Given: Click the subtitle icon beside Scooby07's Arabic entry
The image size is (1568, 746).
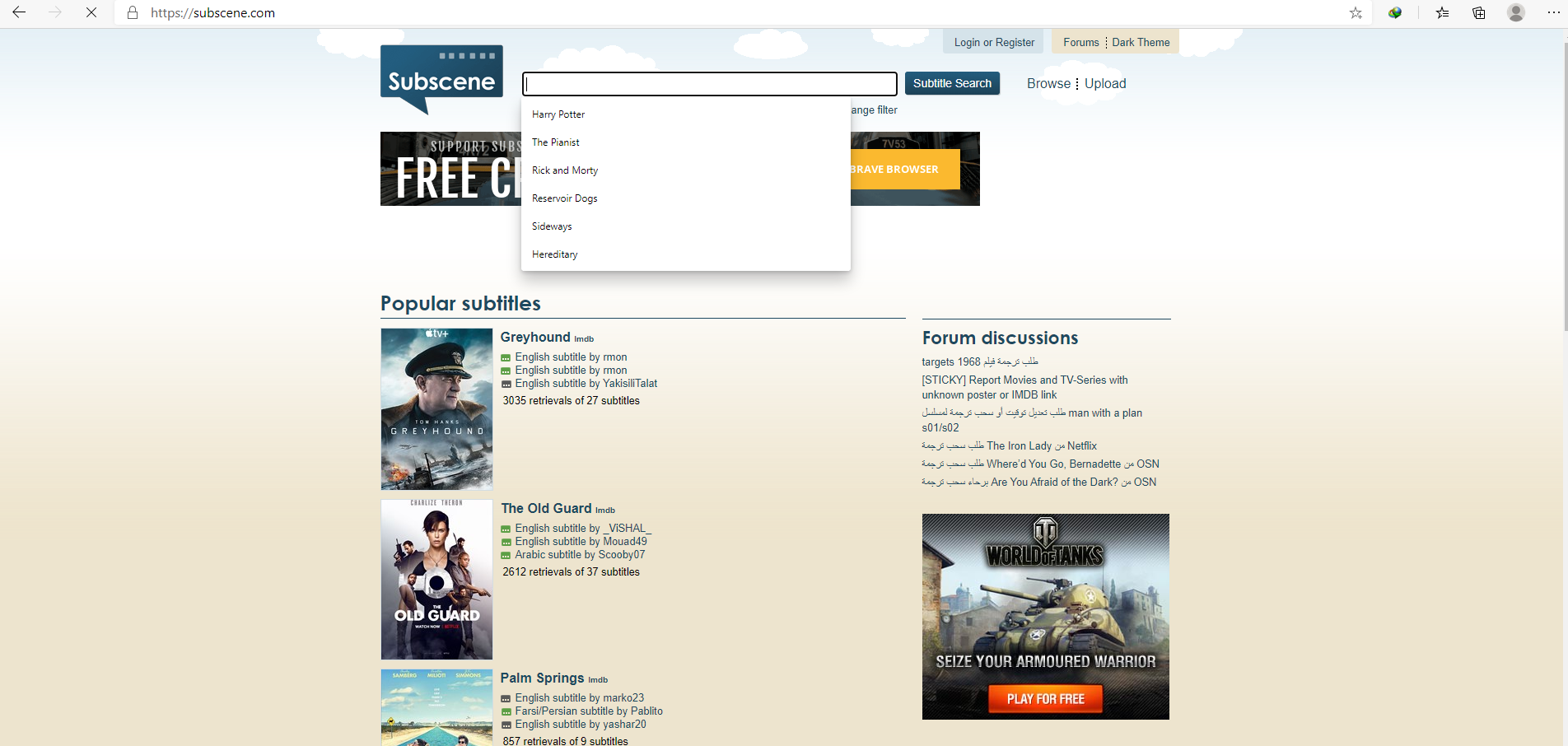Looking at the screenshot, I should 506,556.
